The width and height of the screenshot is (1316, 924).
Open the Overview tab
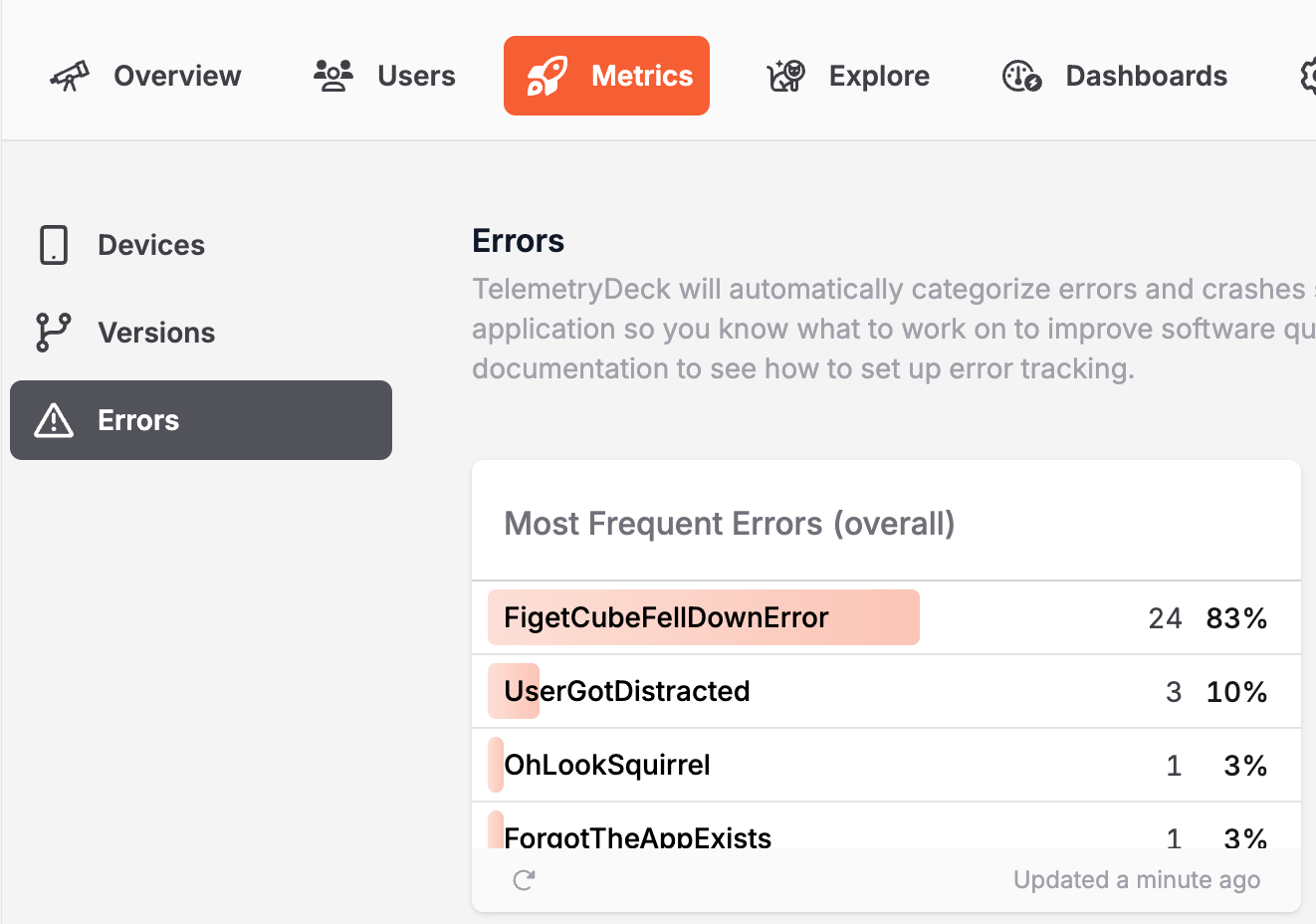(x=177, y=76)
